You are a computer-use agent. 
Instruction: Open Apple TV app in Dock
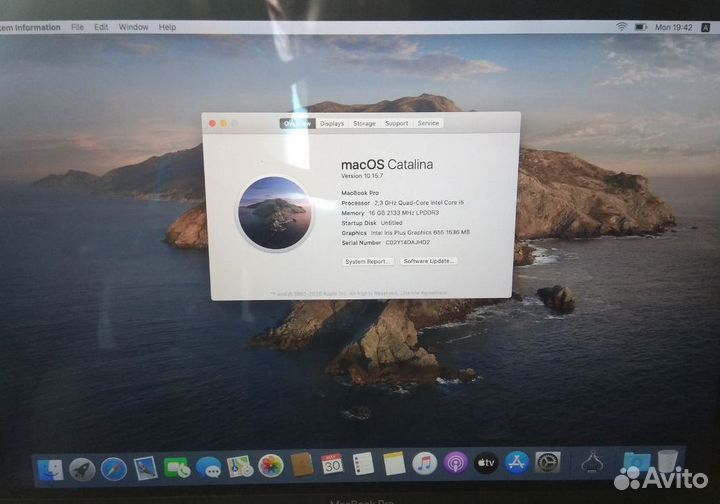486,463
